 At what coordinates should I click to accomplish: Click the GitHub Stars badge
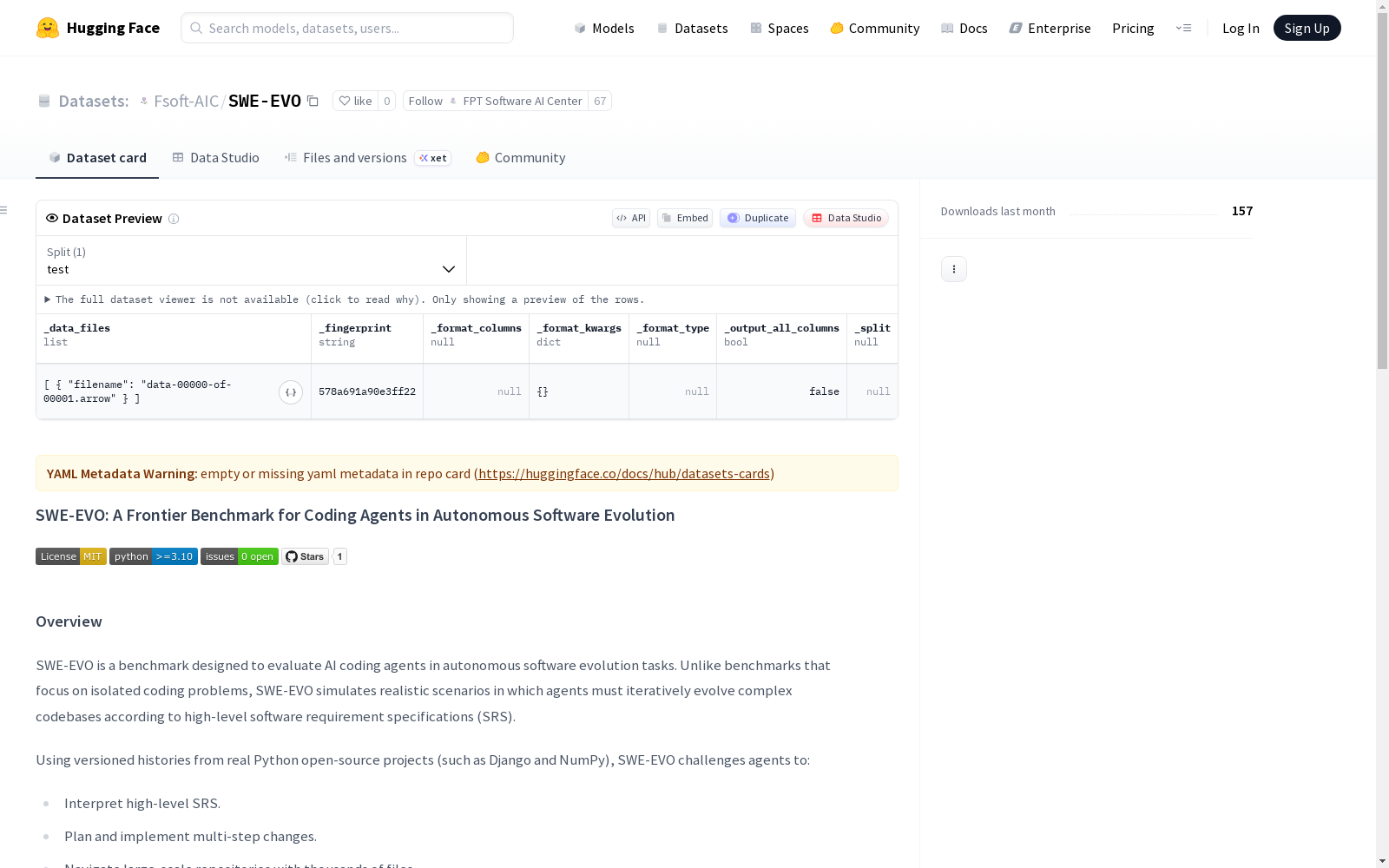click(305, 556)
